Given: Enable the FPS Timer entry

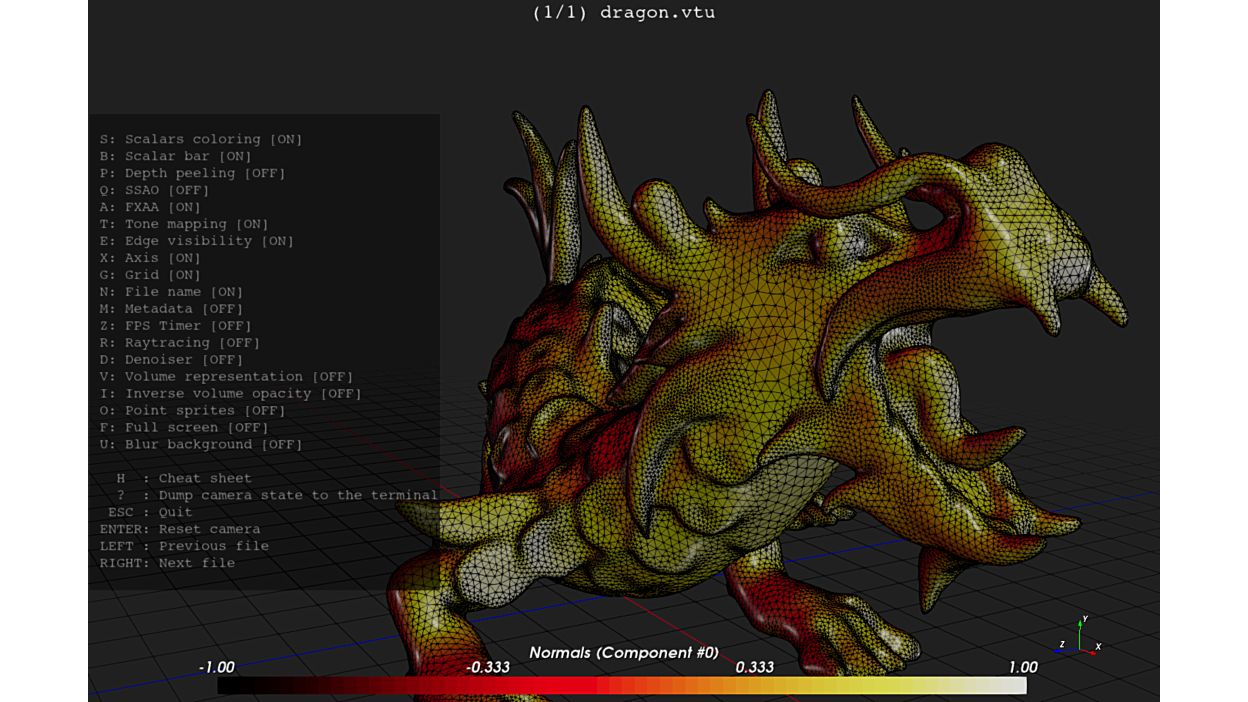Looking at the screenshot, I should (x=176, y=326).
